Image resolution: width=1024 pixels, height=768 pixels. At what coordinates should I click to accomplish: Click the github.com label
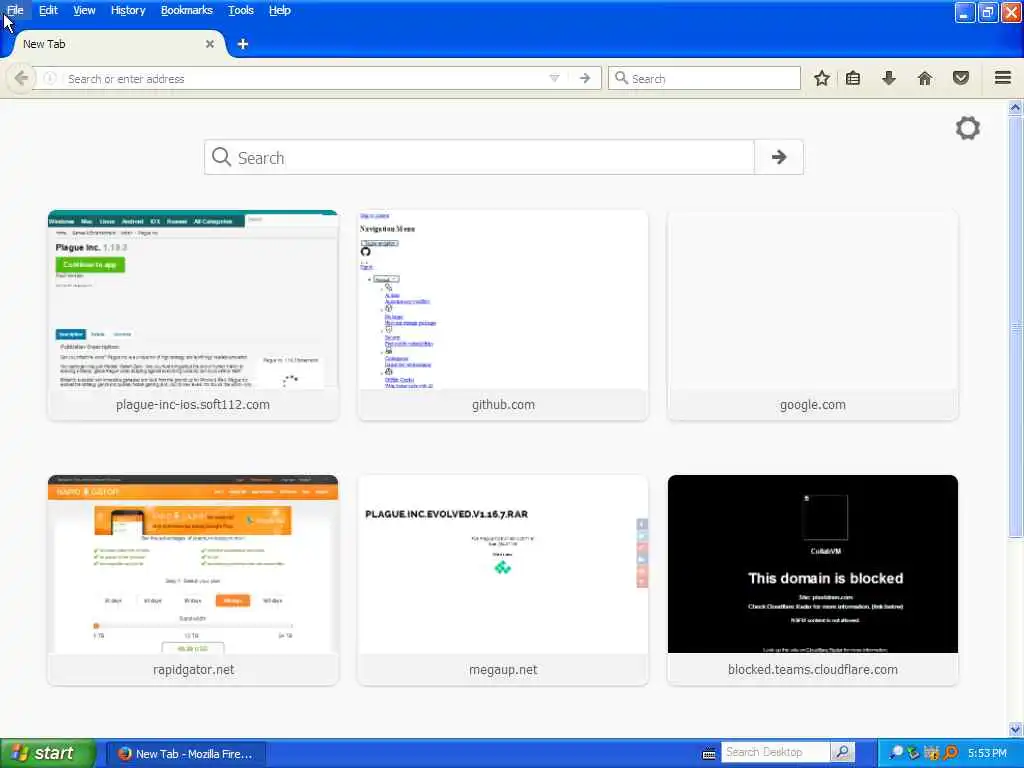click(503, 405)
